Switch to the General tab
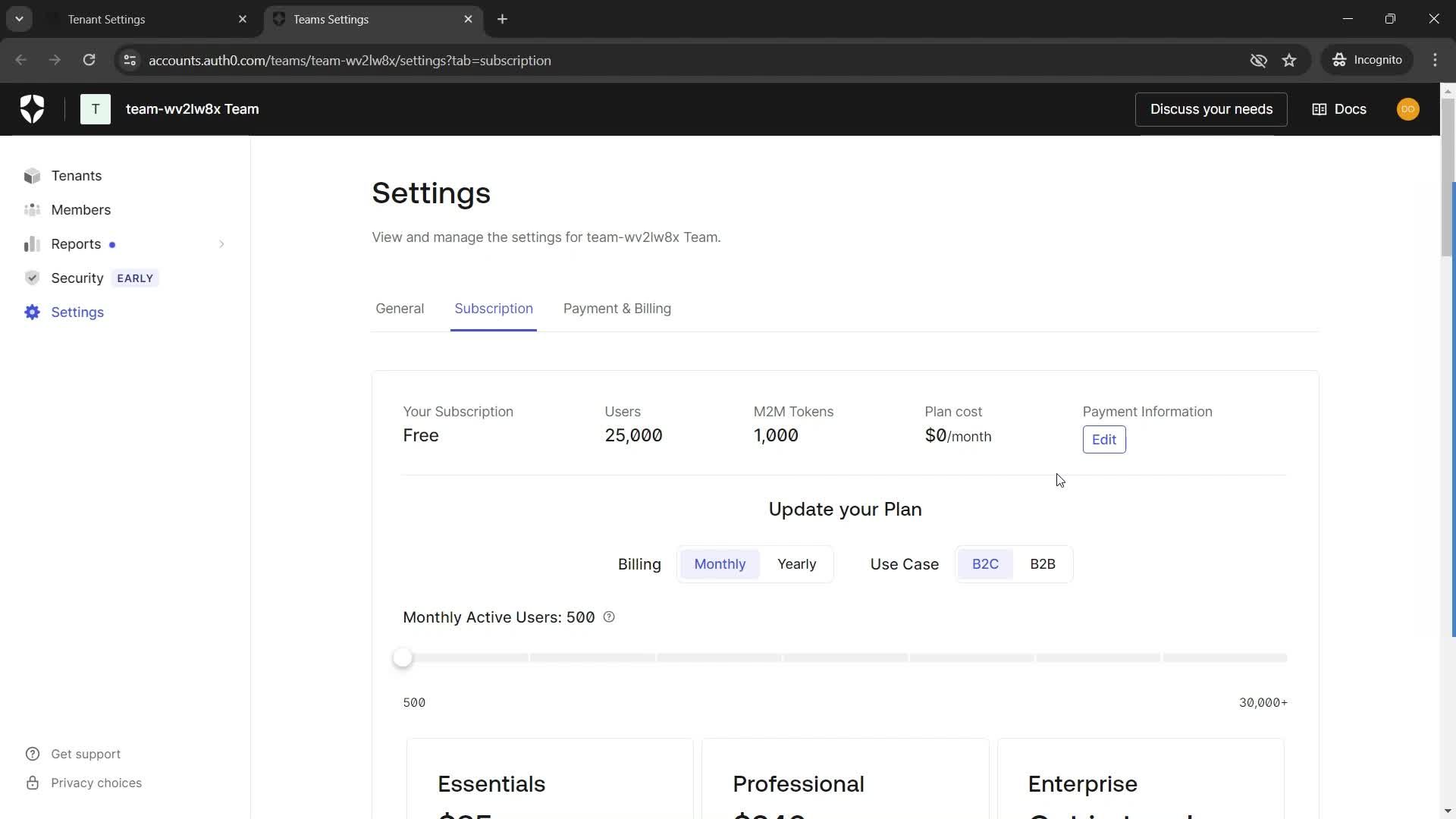 (400, 309)
